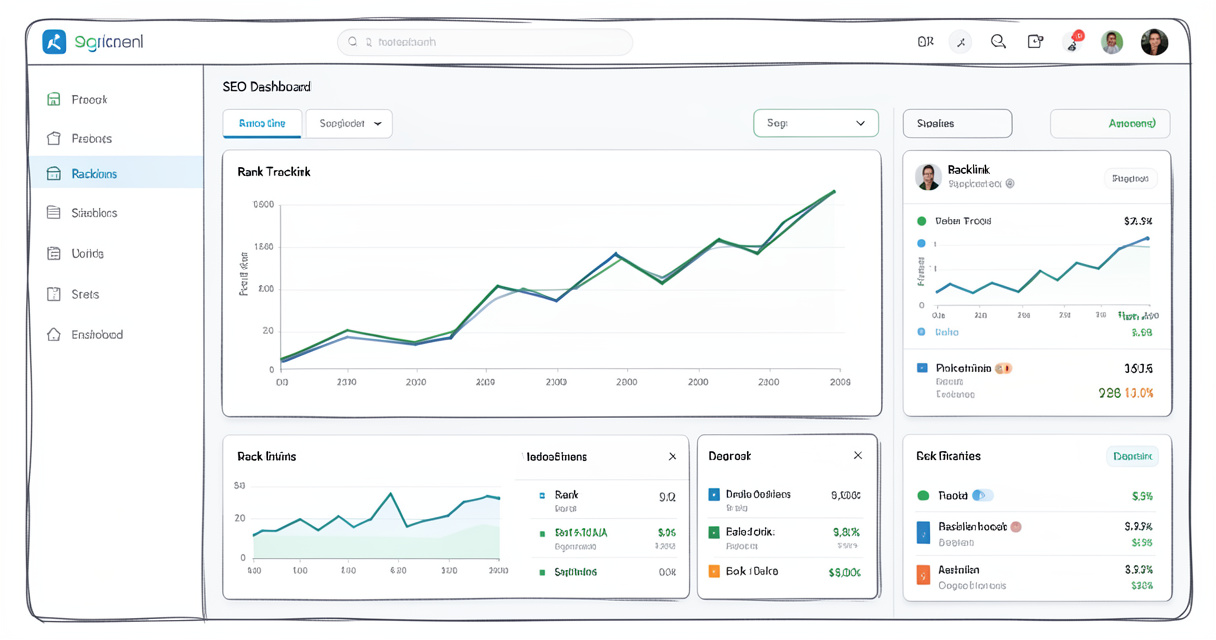
Task: Open search via the top-right magnifier icon
Action: pos(998,42)
